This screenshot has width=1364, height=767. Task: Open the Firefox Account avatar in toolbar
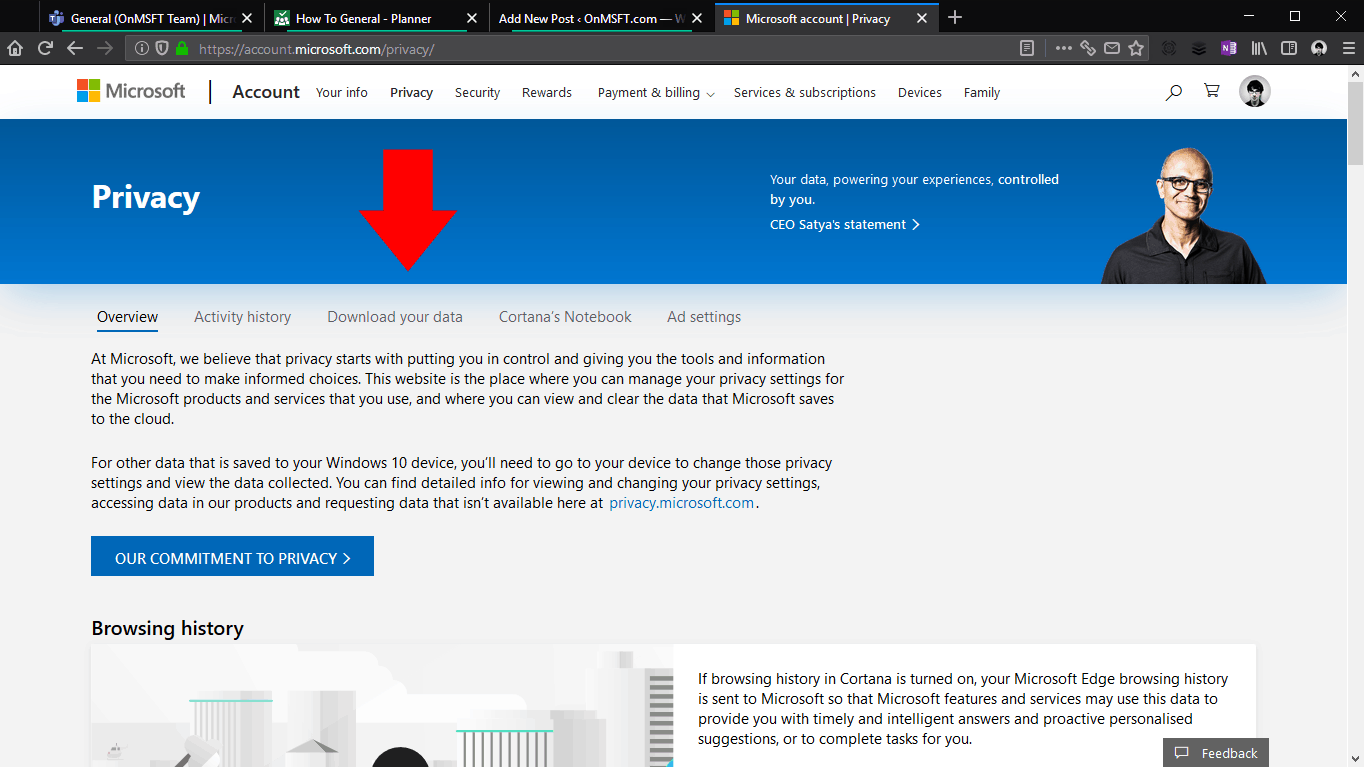(x=1319, y=48)
